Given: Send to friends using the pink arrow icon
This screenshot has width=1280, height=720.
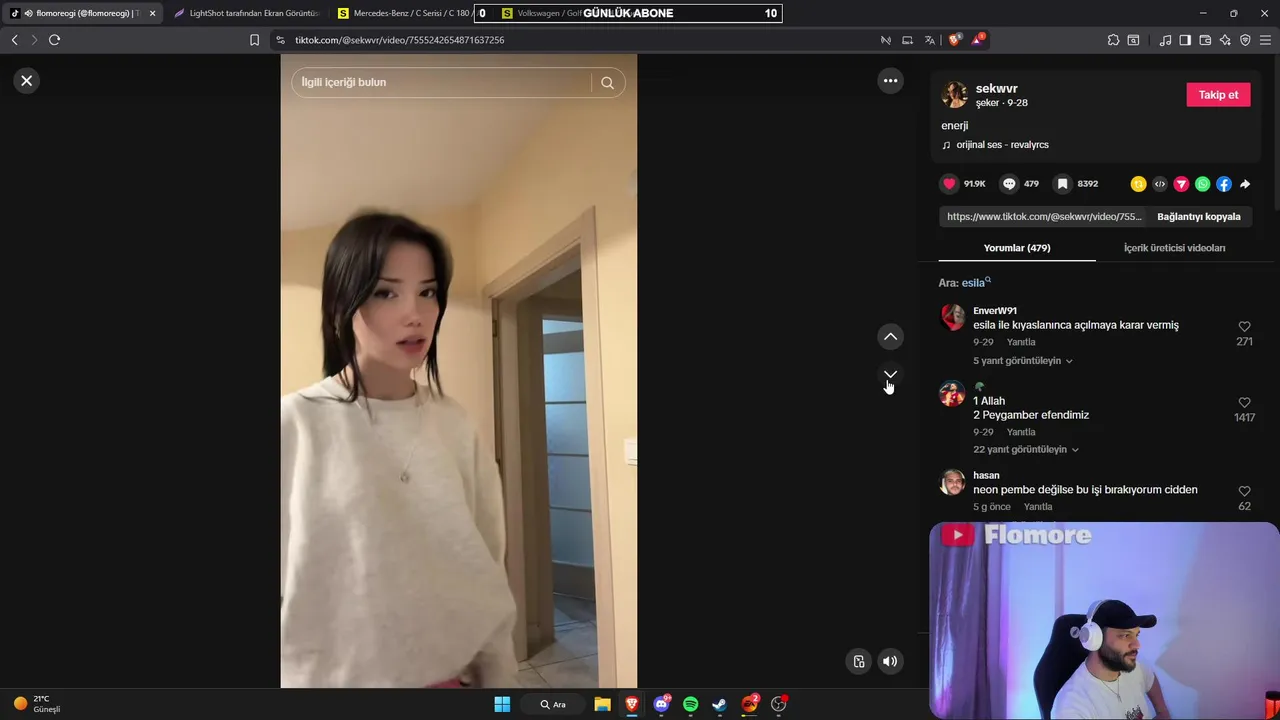Looking at the screenshot, I should point(1181,184).
